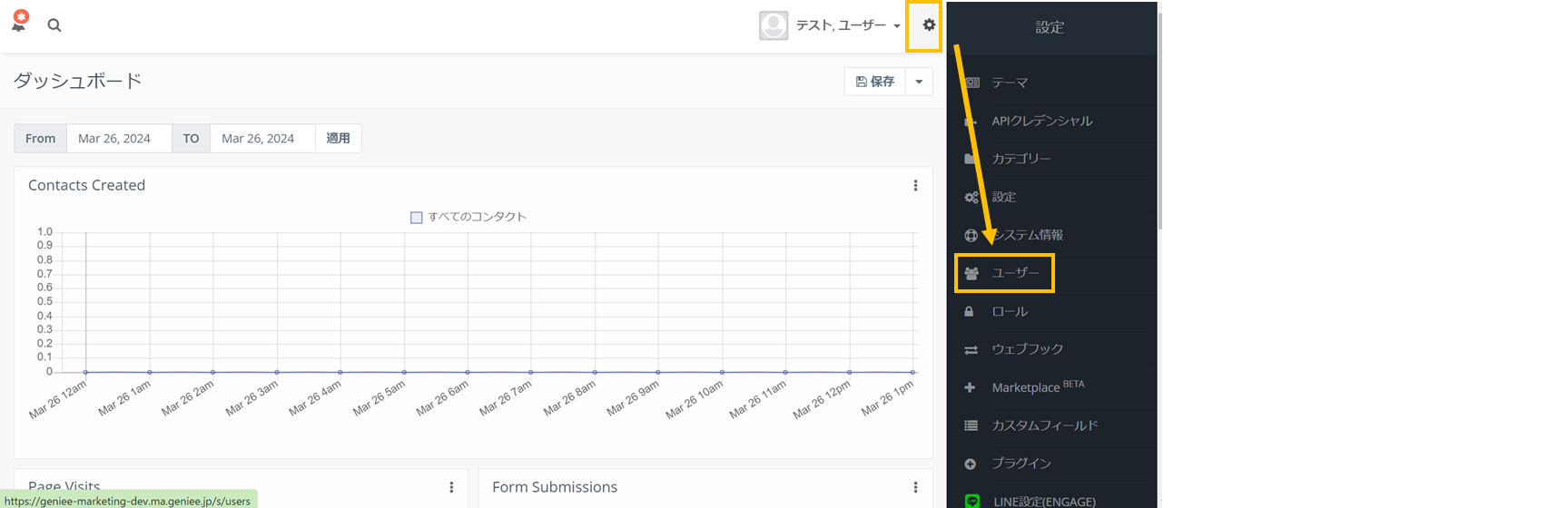Image resolution: width=1568 pixels, height=508 pixels.
Task: Click the LINE設定(ENGAGE) icon
Action: point(971,501)
